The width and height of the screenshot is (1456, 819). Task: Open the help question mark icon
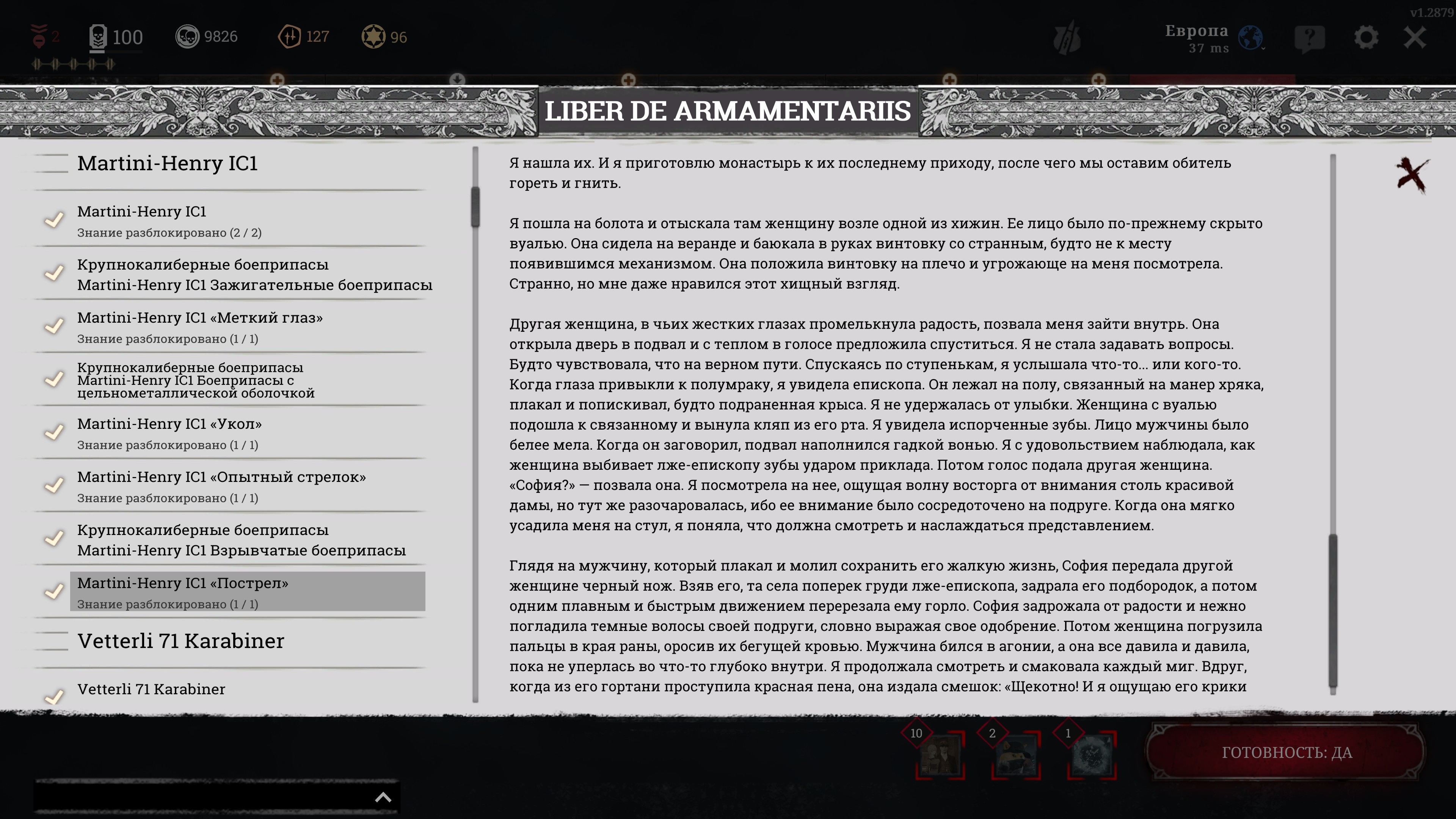point(1310,38)
